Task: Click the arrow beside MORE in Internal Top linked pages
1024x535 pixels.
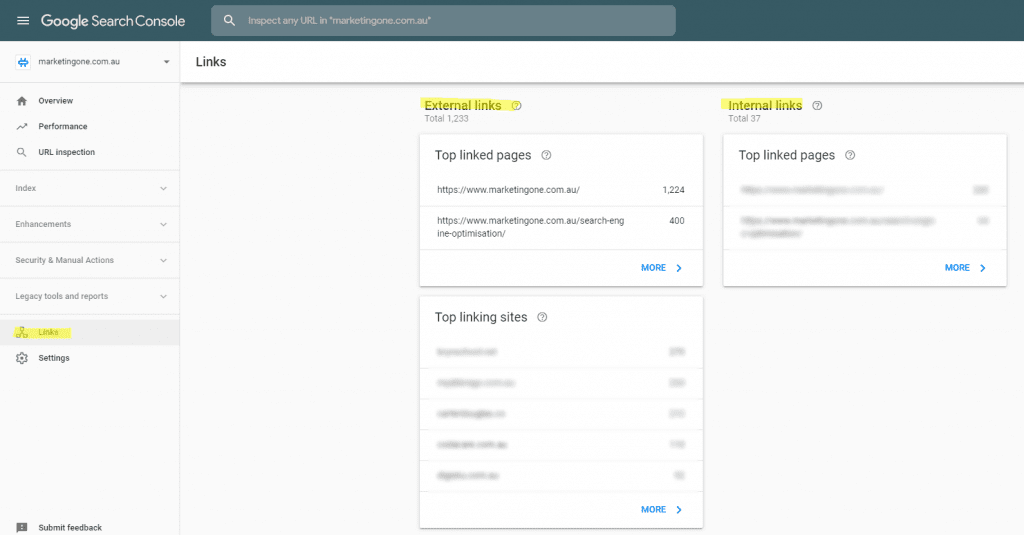Action: point(983,268)
